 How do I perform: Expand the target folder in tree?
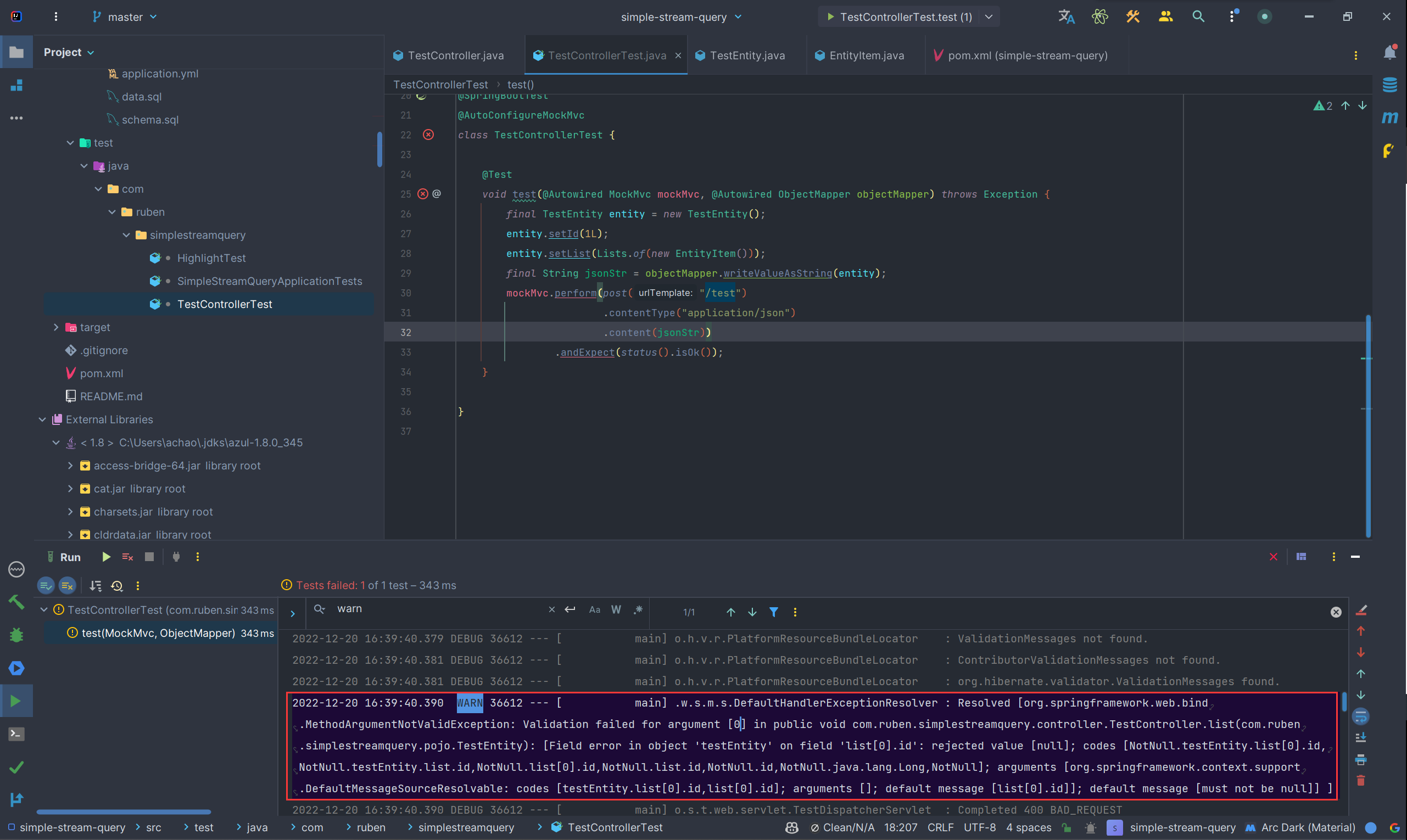pos(56,327)
